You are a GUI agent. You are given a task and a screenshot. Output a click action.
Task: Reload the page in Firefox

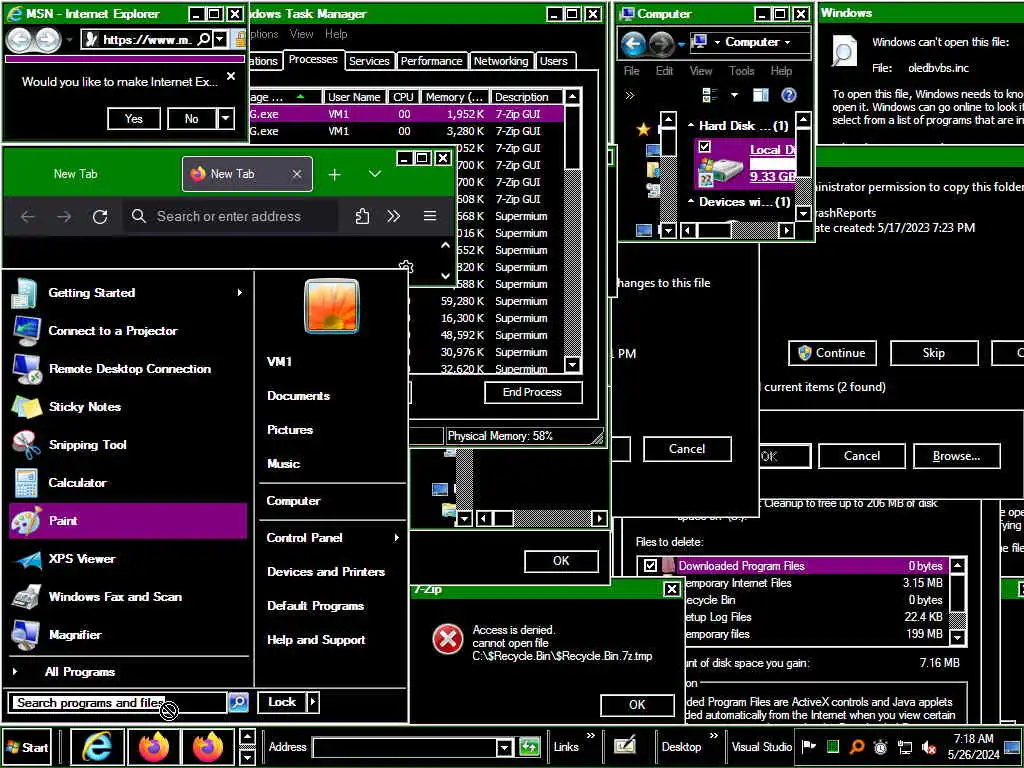[x=100, y=216]
